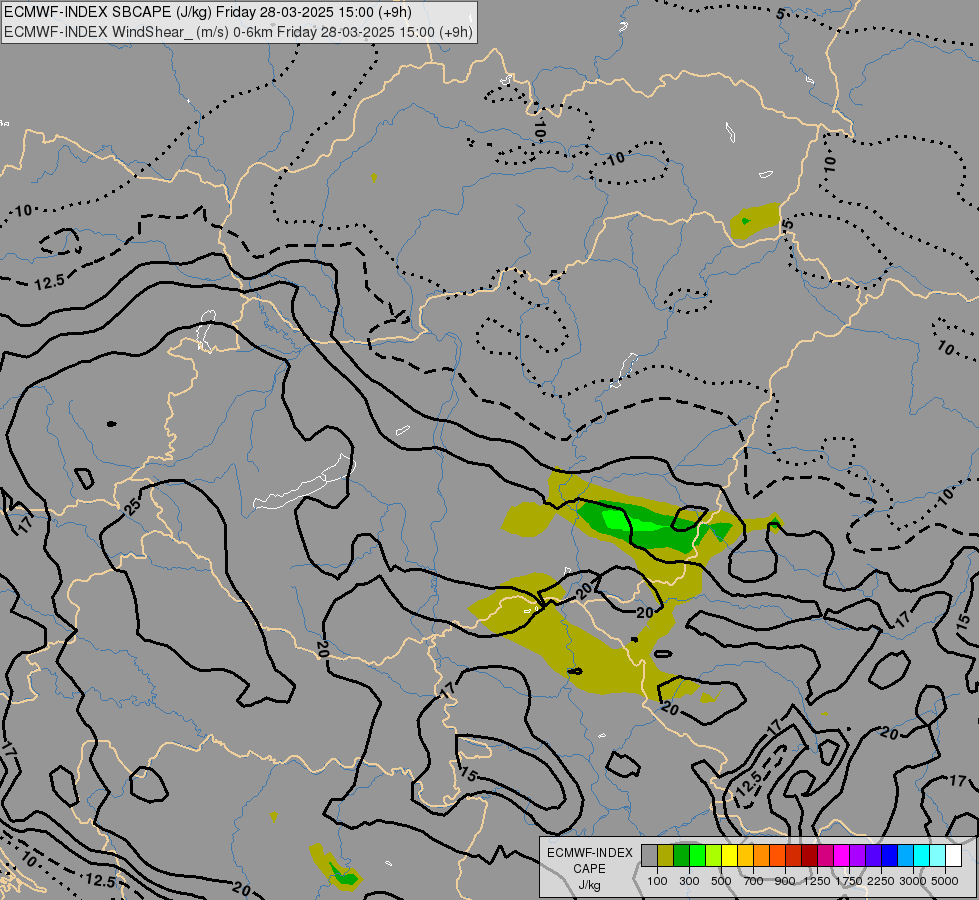Click the amber legend swatch
The image size is (979, 900).
[745, 856]
